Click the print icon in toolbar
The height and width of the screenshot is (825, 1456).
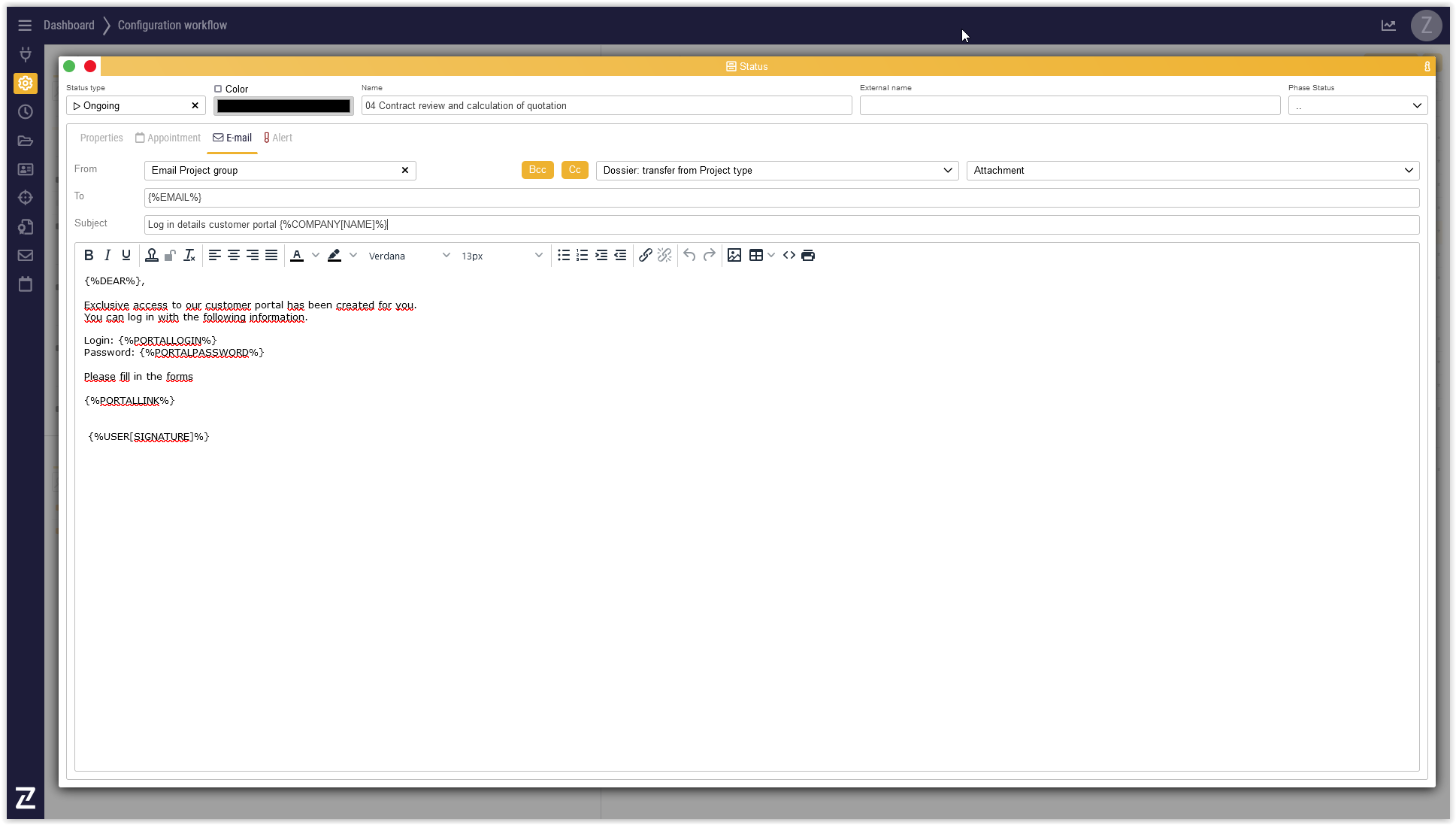[808, 256]
